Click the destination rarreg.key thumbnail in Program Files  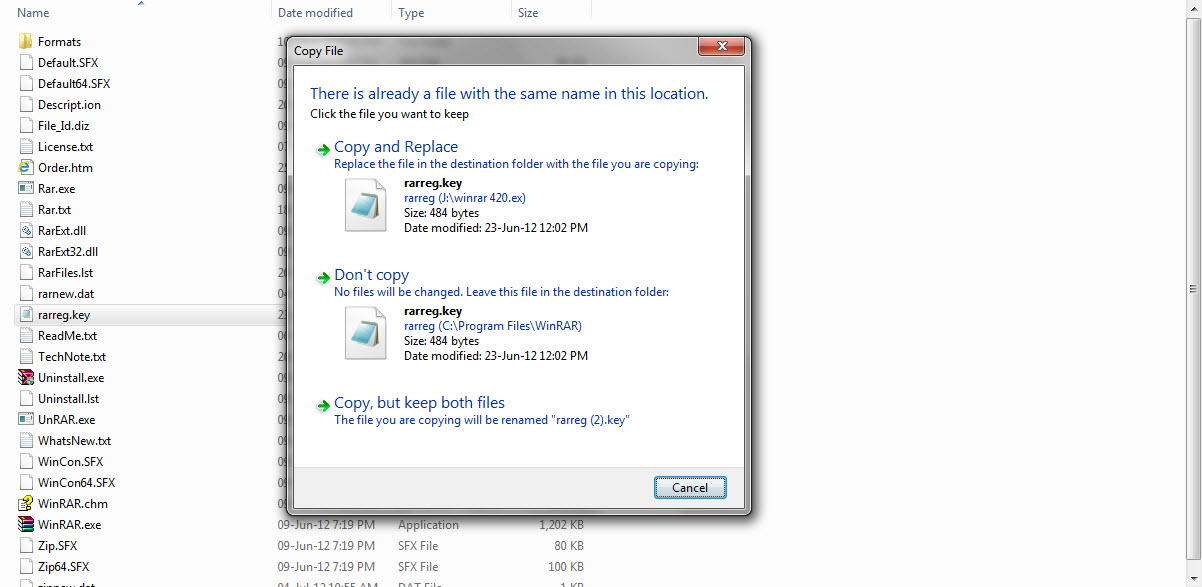click(365, 334)
